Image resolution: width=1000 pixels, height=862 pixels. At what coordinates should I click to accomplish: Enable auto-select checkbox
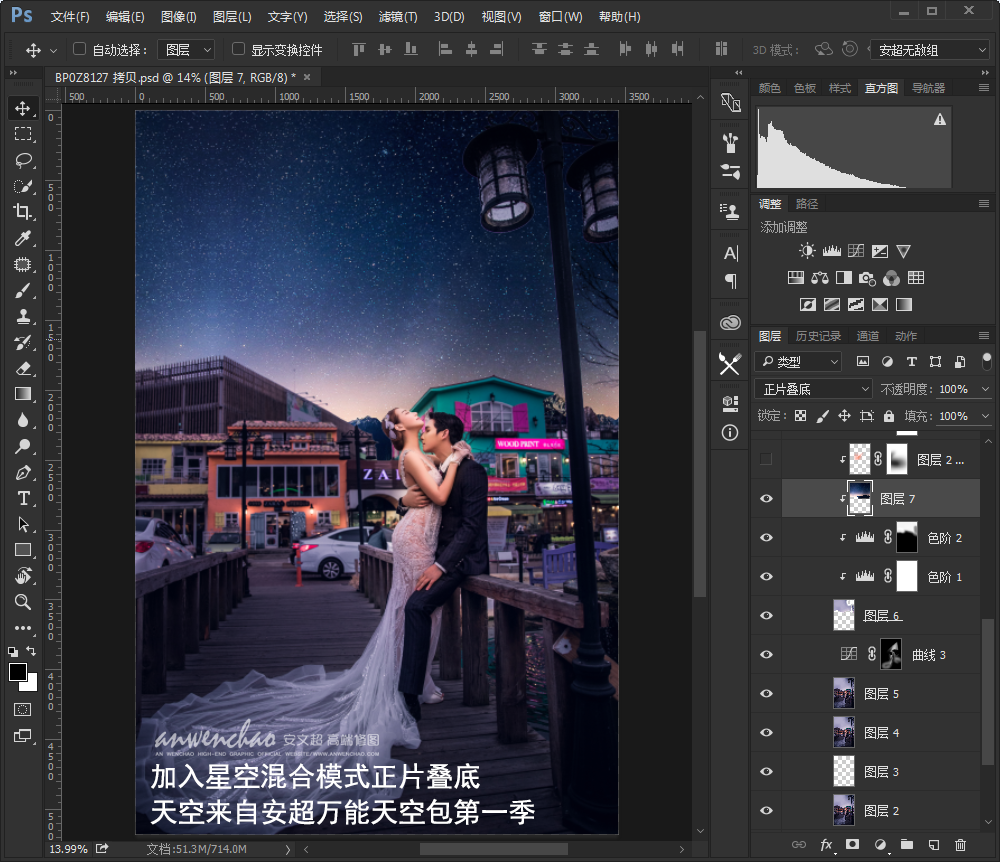[x=80, y=49]
